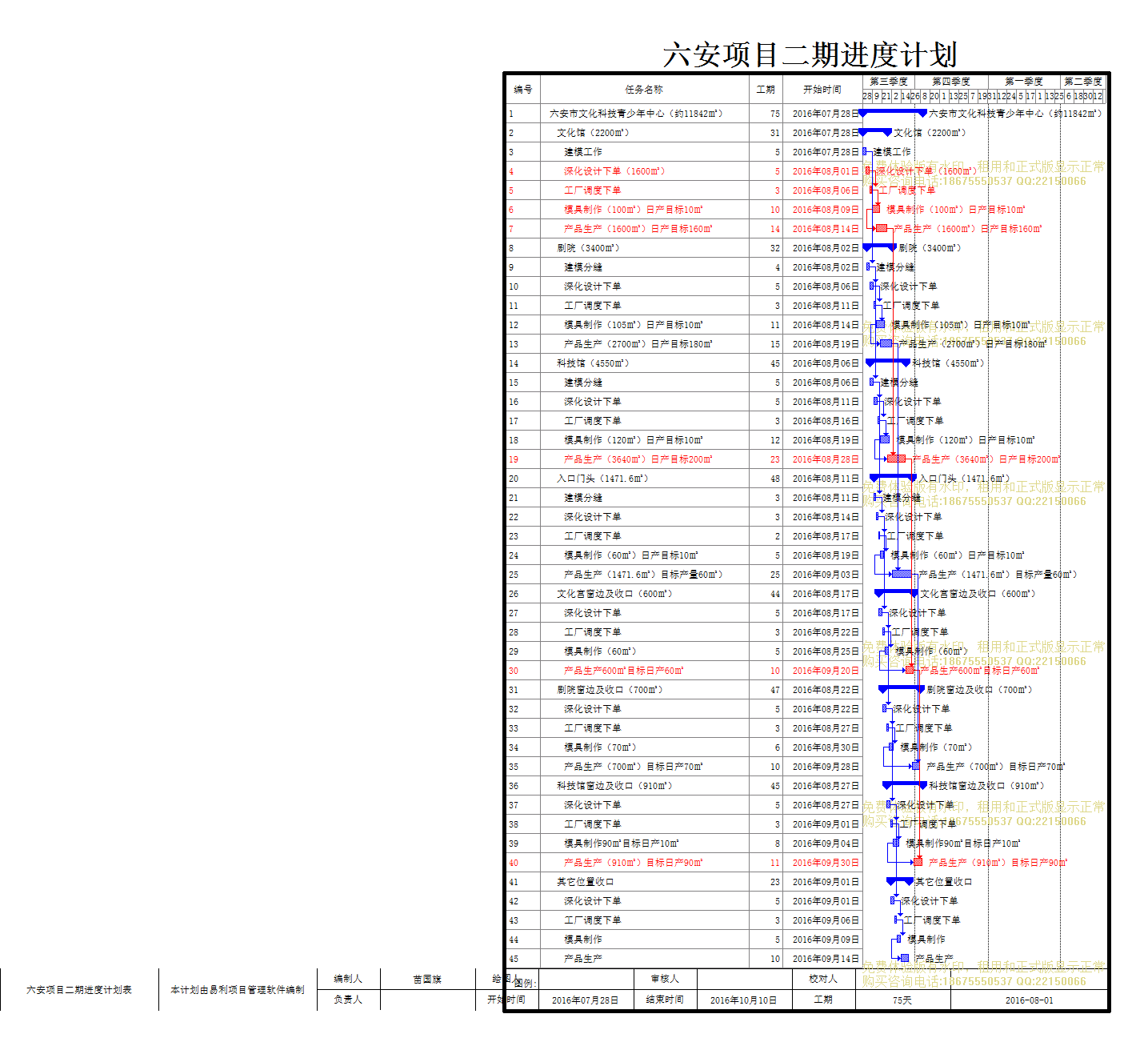Click end date value 2016年10月10日
The width and height of the screenshot is (1148, 1050).
coord(743,1000)
